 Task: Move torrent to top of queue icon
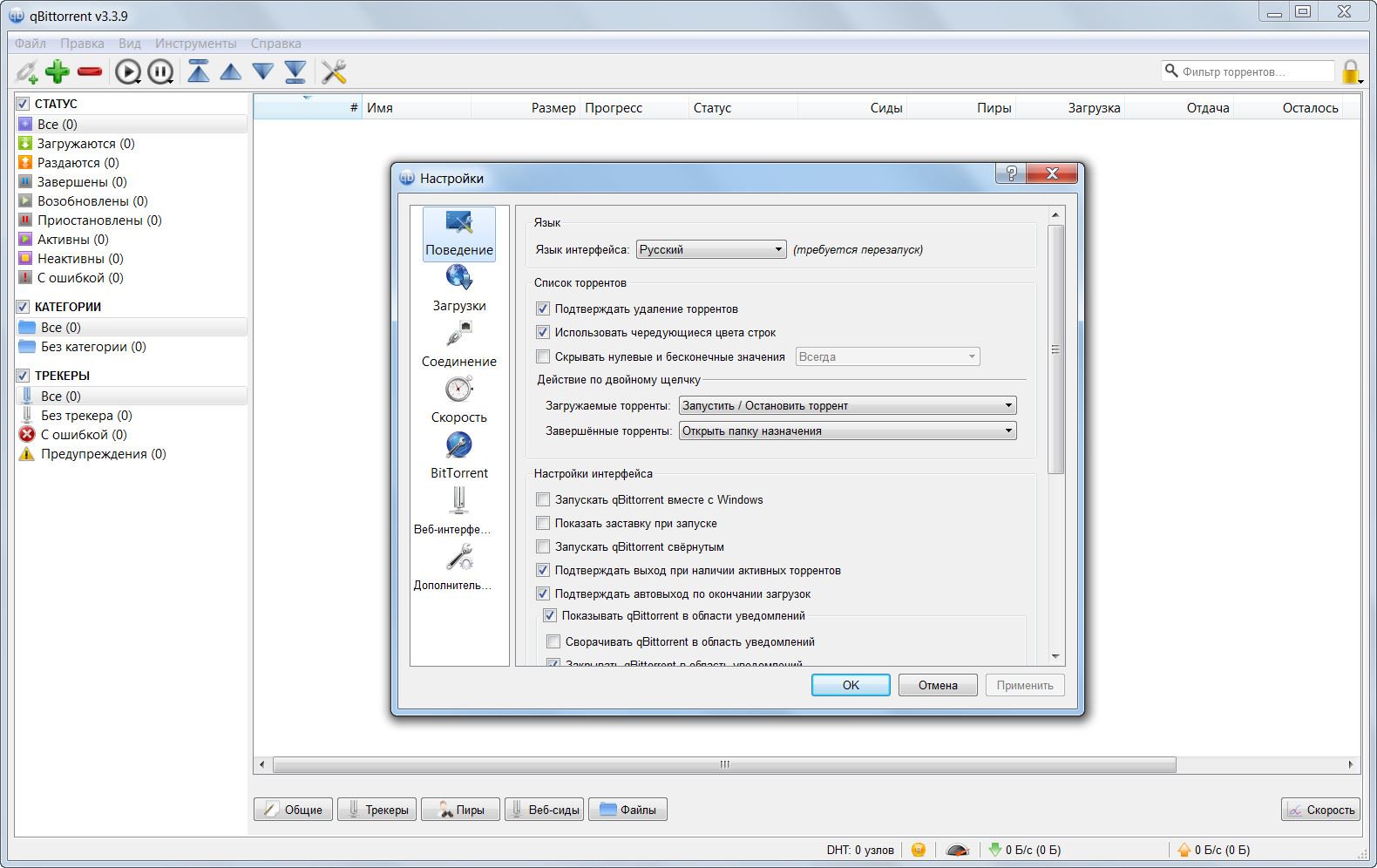pos(199,71)
